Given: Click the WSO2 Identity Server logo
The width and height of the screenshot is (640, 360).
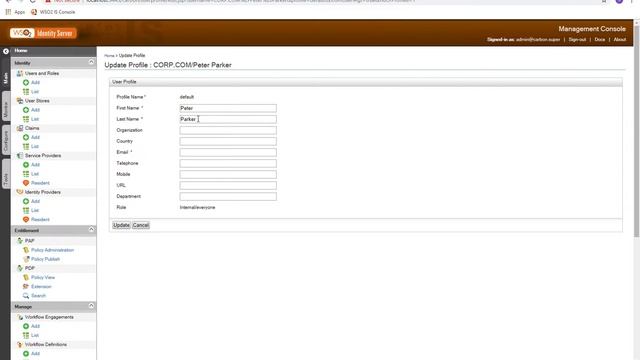Looking at the screenshot, I should pyautogui.click(x=43, y=33).
